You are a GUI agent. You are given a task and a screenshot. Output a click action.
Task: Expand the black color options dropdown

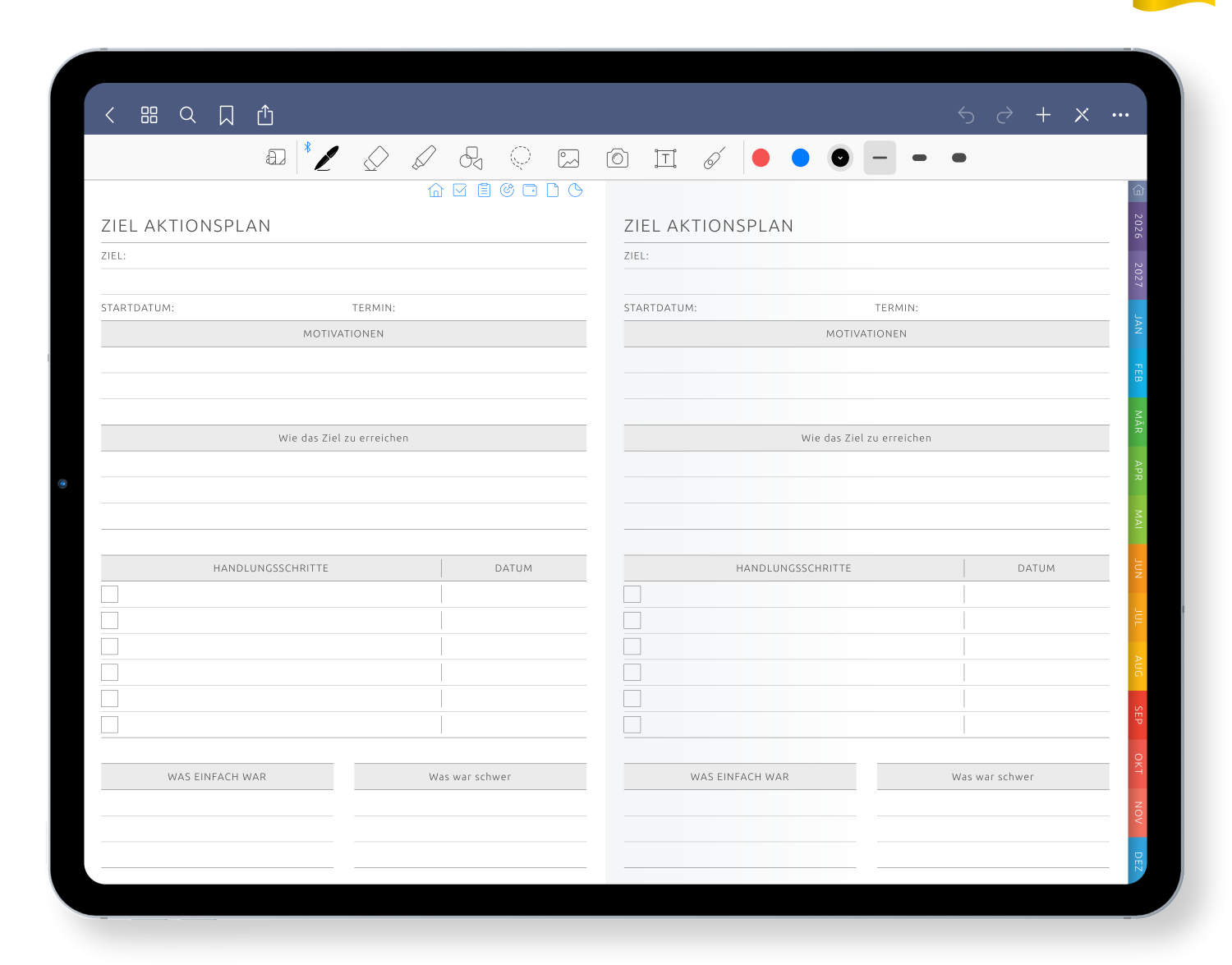click(x=839, y=158)
